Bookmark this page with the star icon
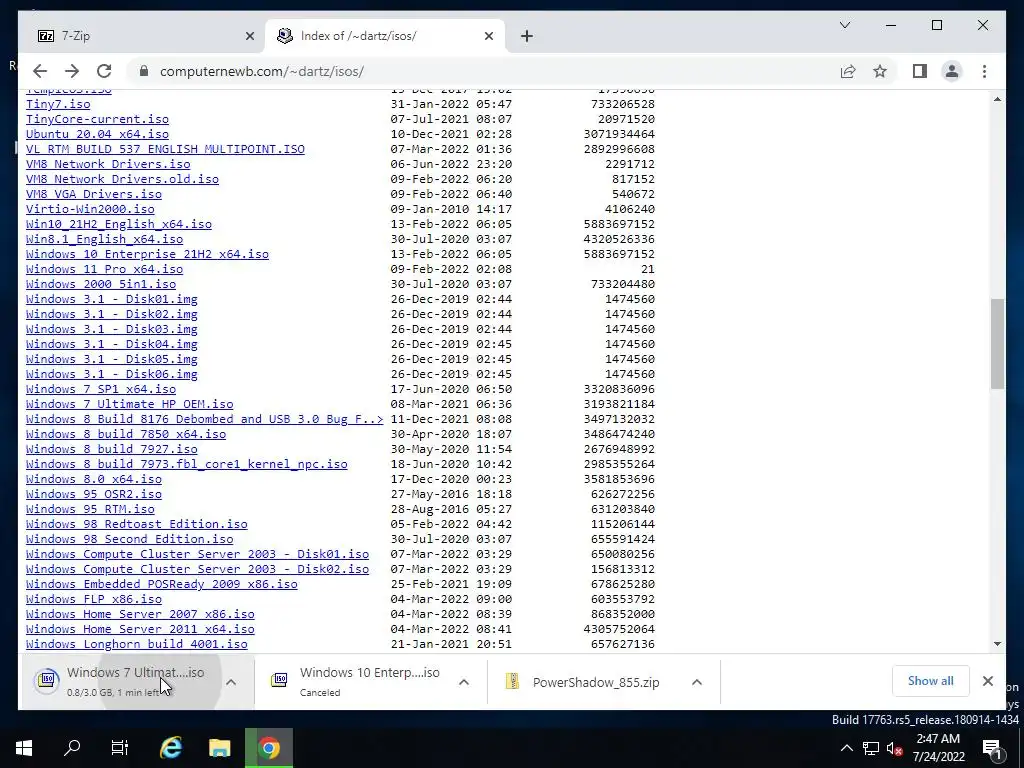Viewport: 1024px width, 768px height. (x=880, y=71)
